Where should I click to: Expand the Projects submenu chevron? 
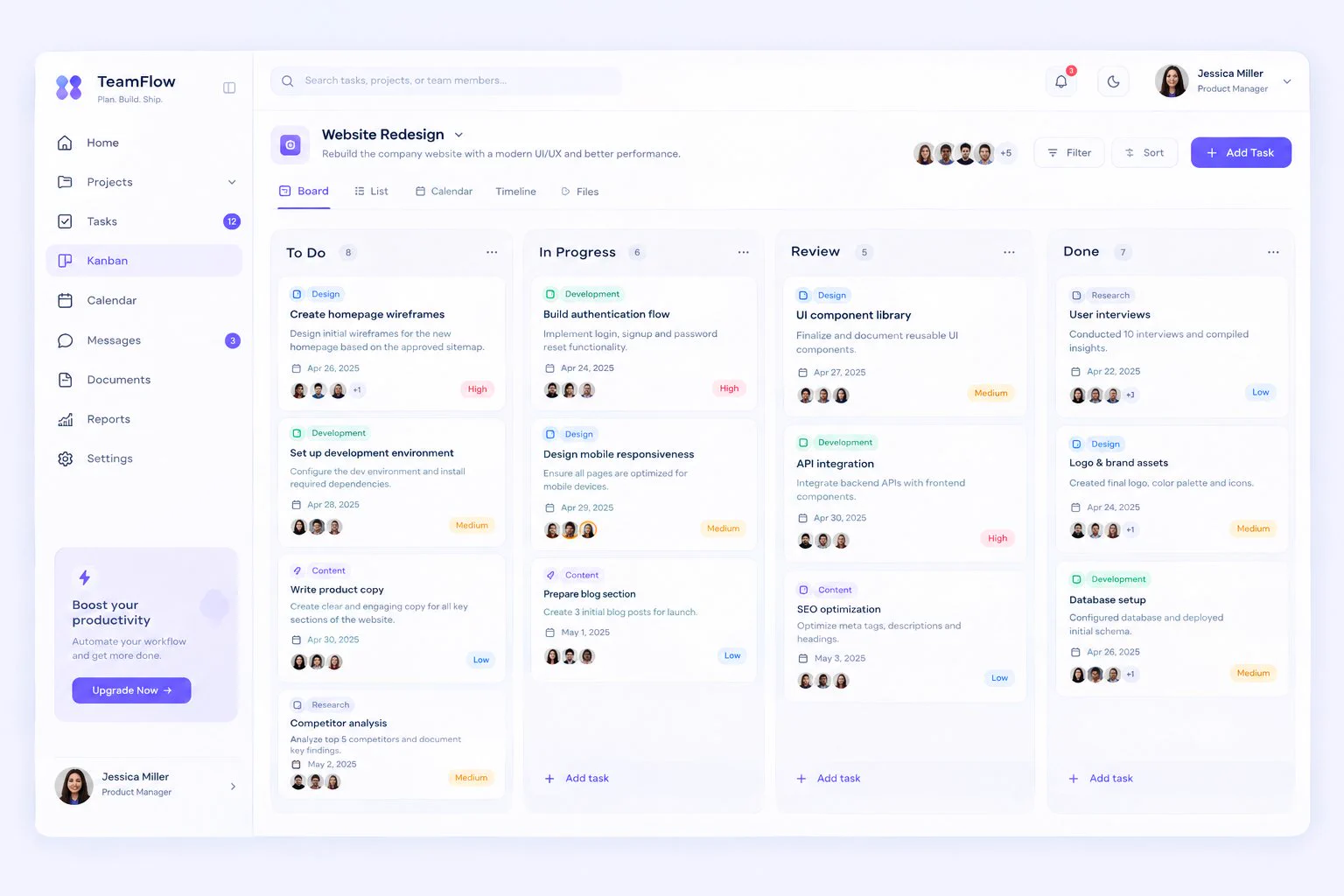pos(232,182)
